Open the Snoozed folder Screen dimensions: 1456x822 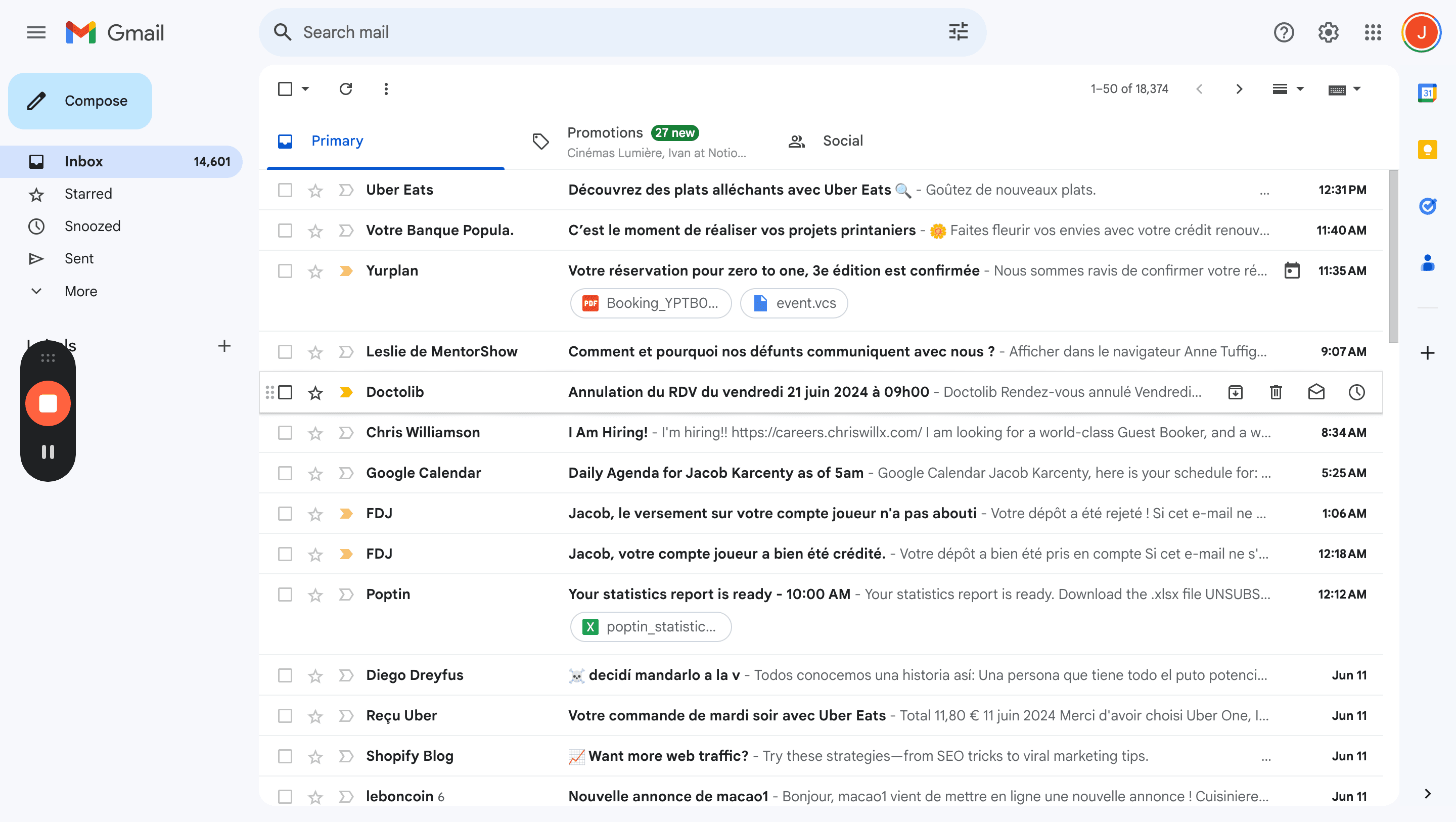(121, 226)
